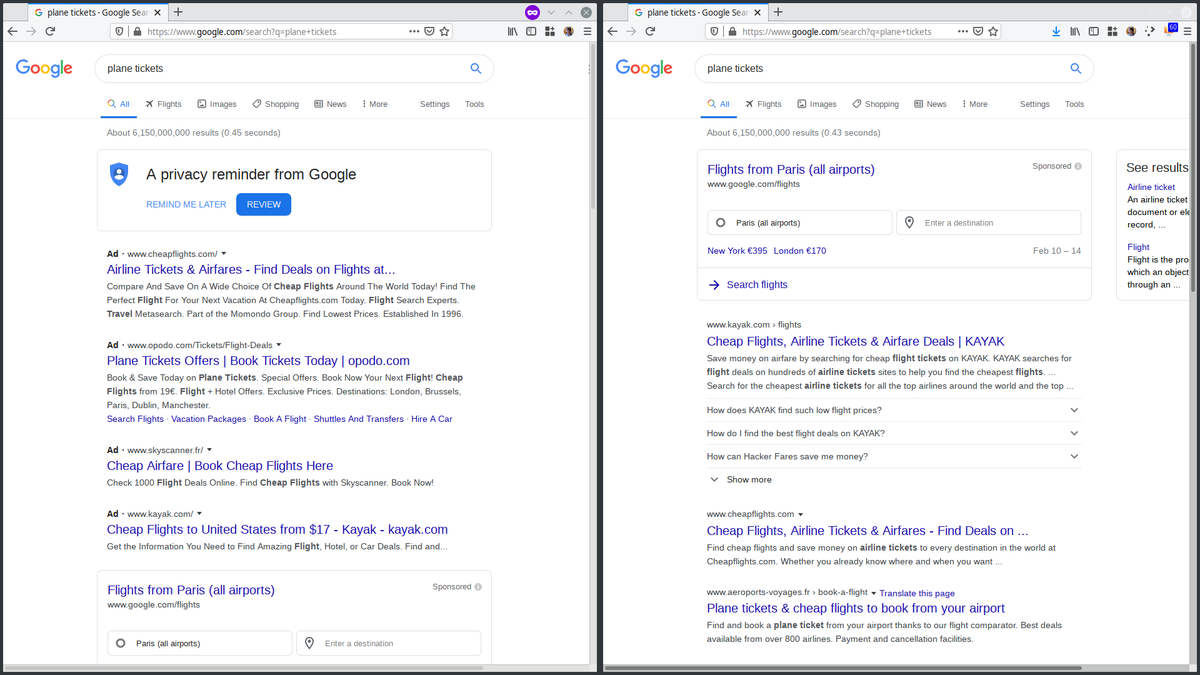Click tracking protection shield in left window
Viewport: 1200px width, 675px height.
[120, 31]
